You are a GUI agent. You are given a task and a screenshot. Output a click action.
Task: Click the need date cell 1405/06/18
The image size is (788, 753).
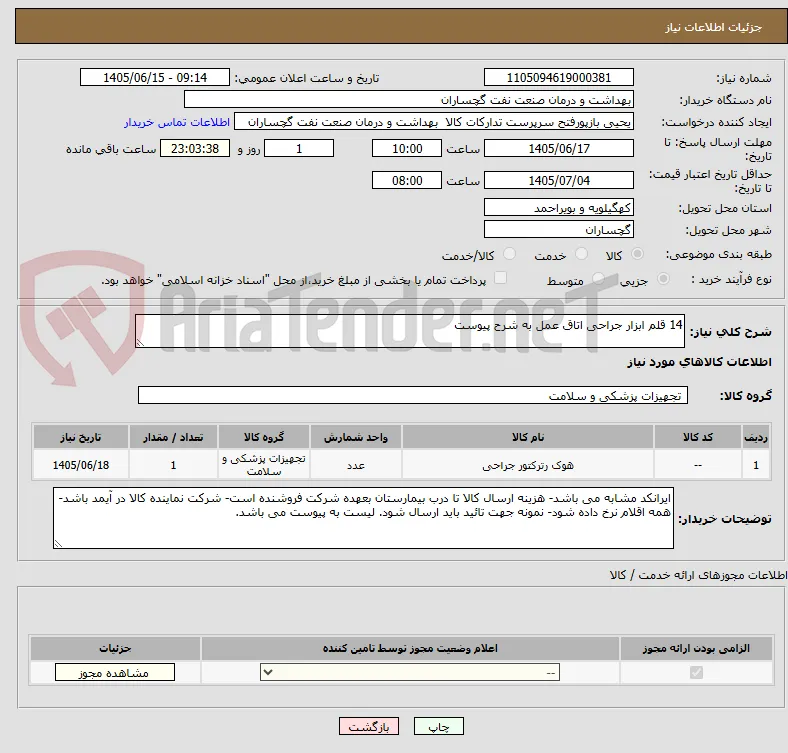click(x=81, y=465)
